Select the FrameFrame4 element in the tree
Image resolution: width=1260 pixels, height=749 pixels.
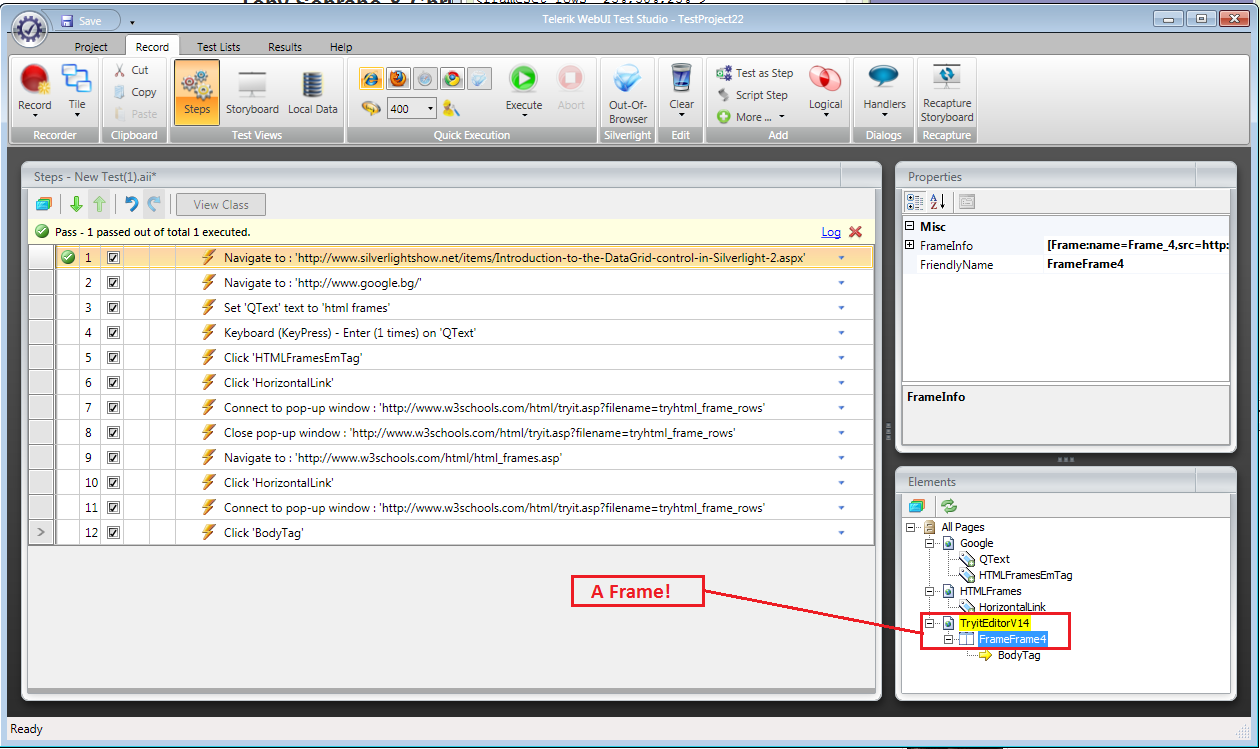tap(1012, 639)
